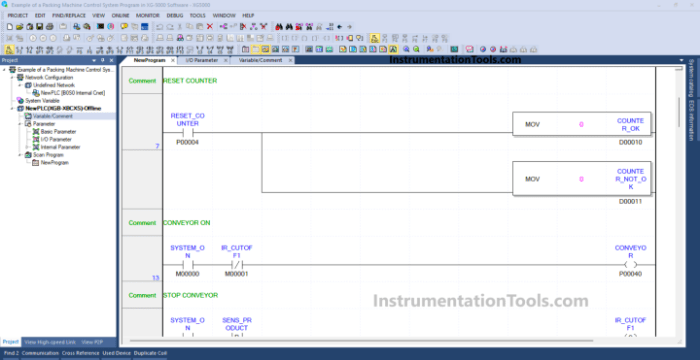The width and height of the screenshot is (700, 360).
Task: Click the Print icon in toolbar
Action: point(49,27)
